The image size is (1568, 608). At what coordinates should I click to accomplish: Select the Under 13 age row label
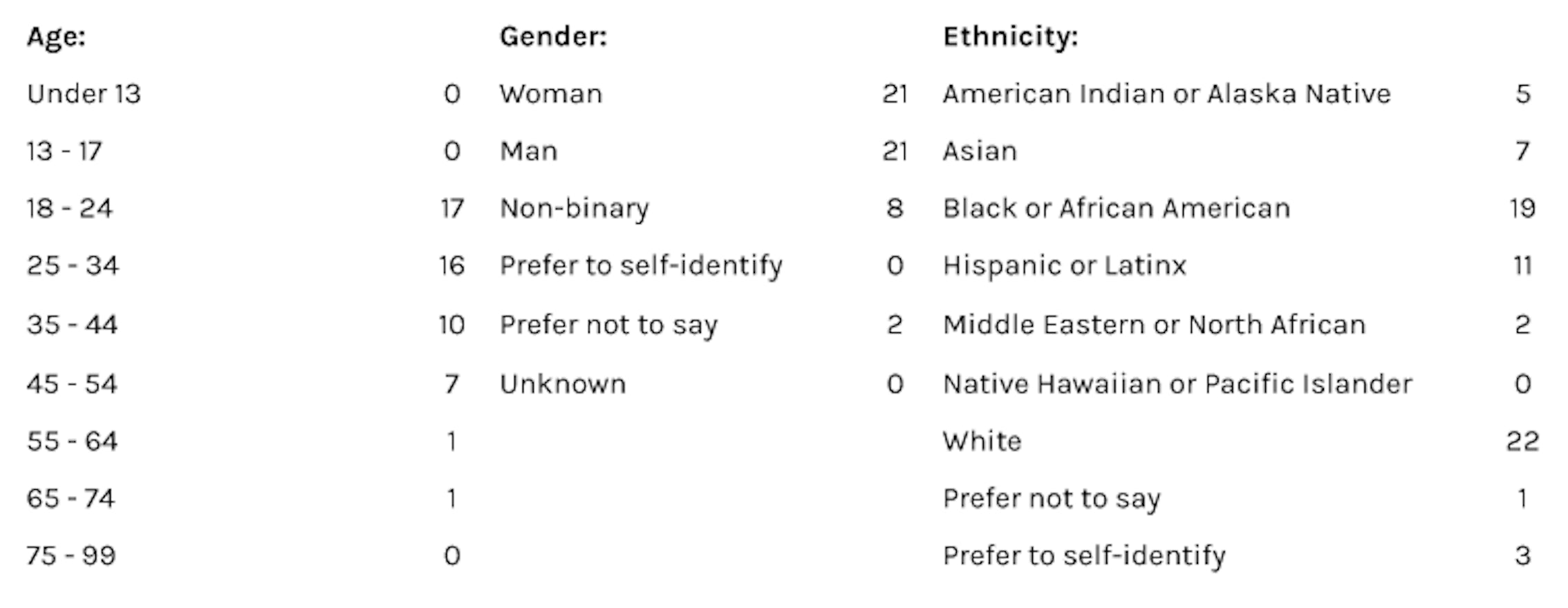84,94
